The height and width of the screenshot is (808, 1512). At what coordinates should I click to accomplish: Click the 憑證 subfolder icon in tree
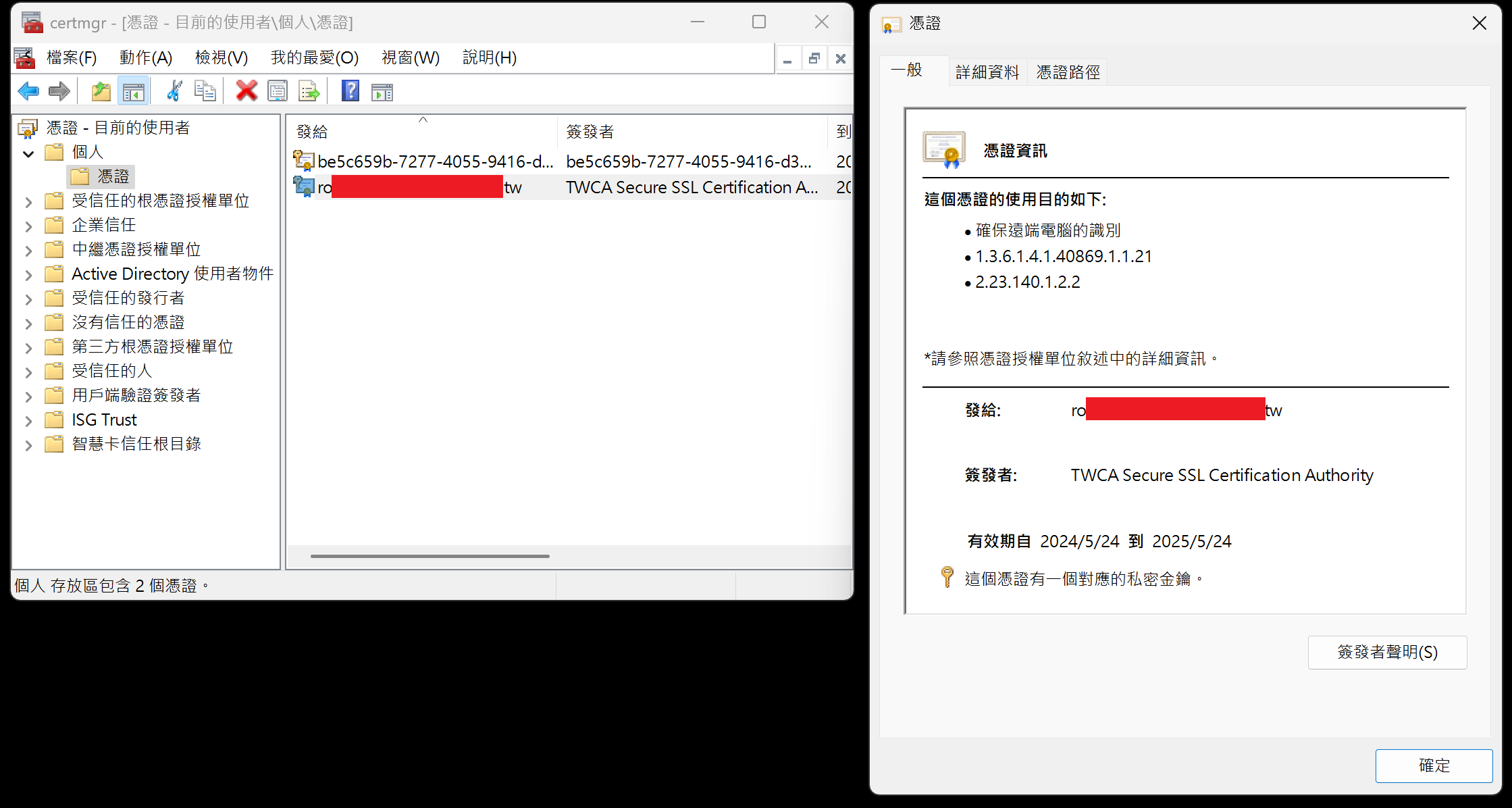80,177
